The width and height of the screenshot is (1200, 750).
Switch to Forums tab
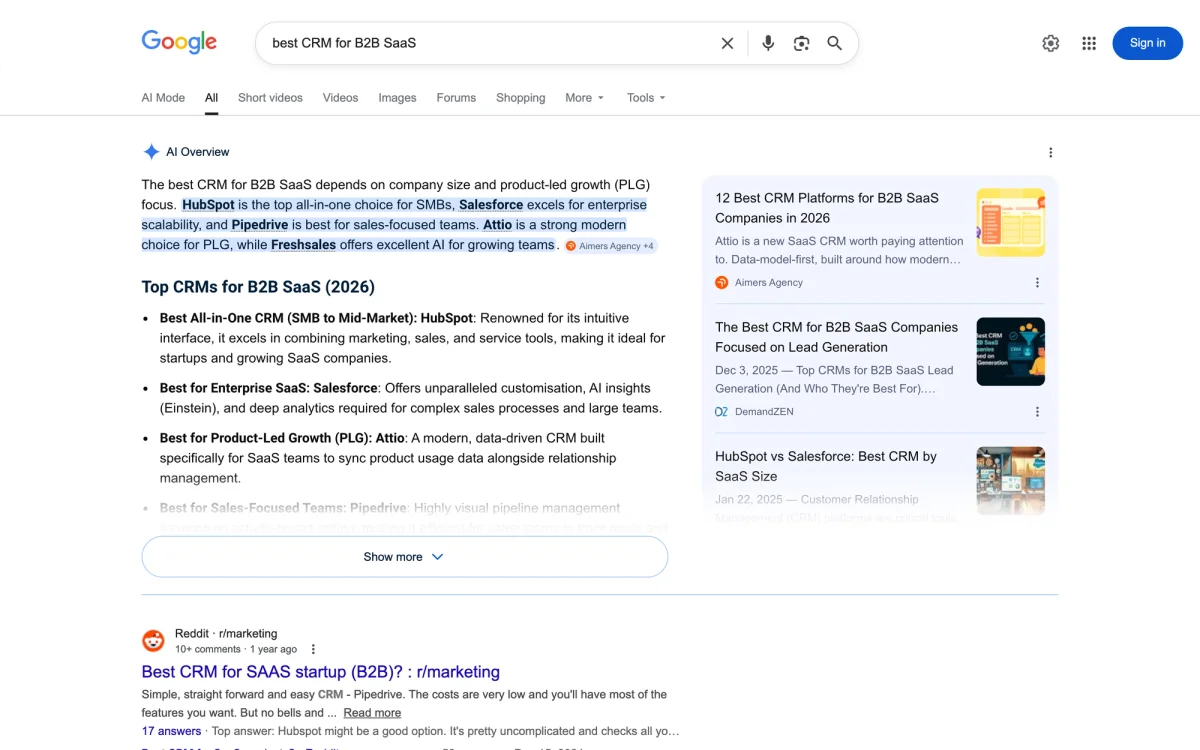tap(456, 98)
